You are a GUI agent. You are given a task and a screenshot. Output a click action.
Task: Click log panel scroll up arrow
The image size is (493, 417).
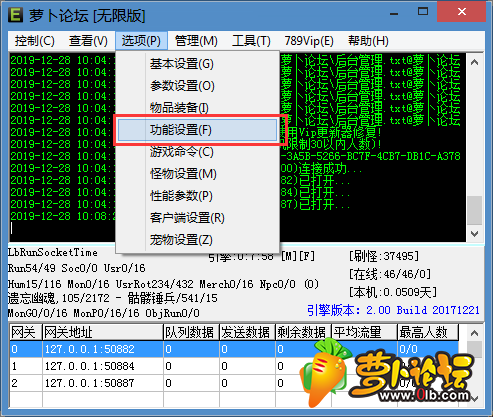(x=475, y=62)
